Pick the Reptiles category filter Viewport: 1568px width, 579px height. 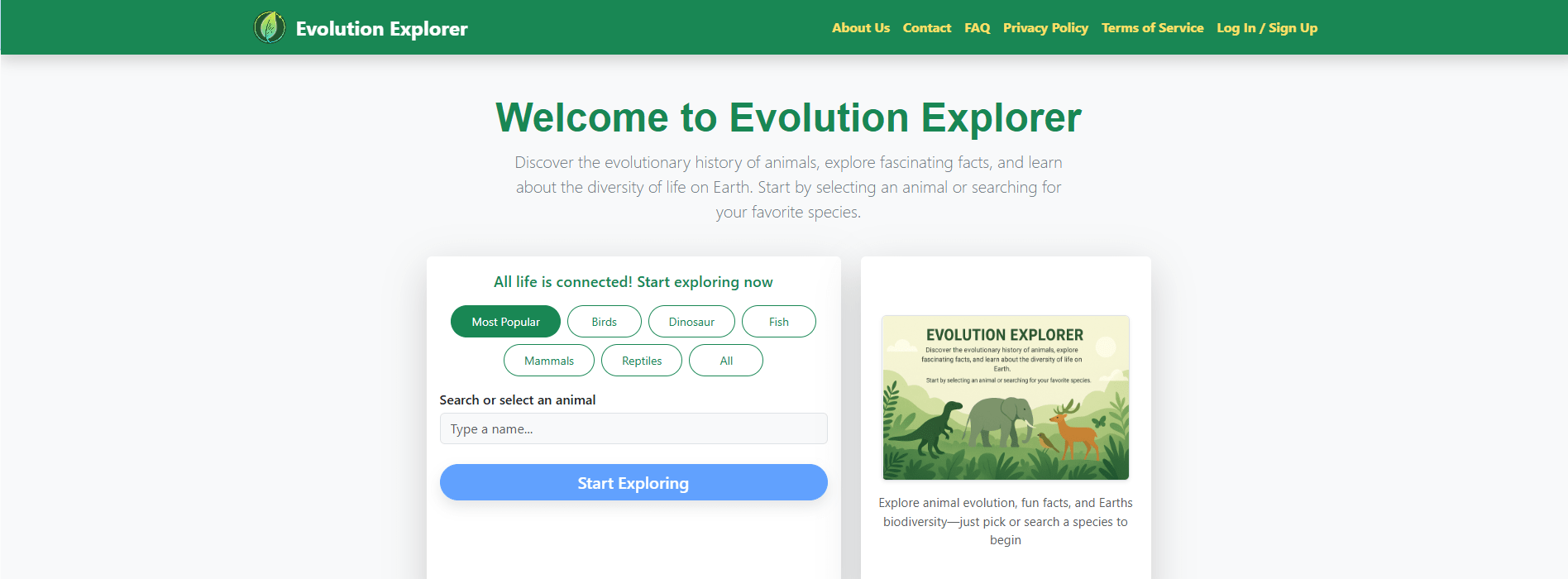pos(641,361)
